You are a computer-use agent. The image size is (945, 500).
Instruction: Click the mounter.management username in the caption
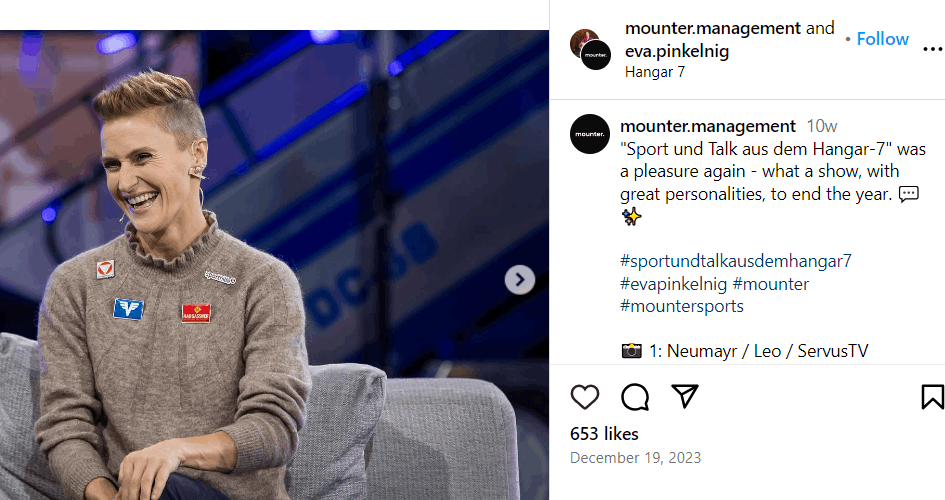[x=708, y=126]
